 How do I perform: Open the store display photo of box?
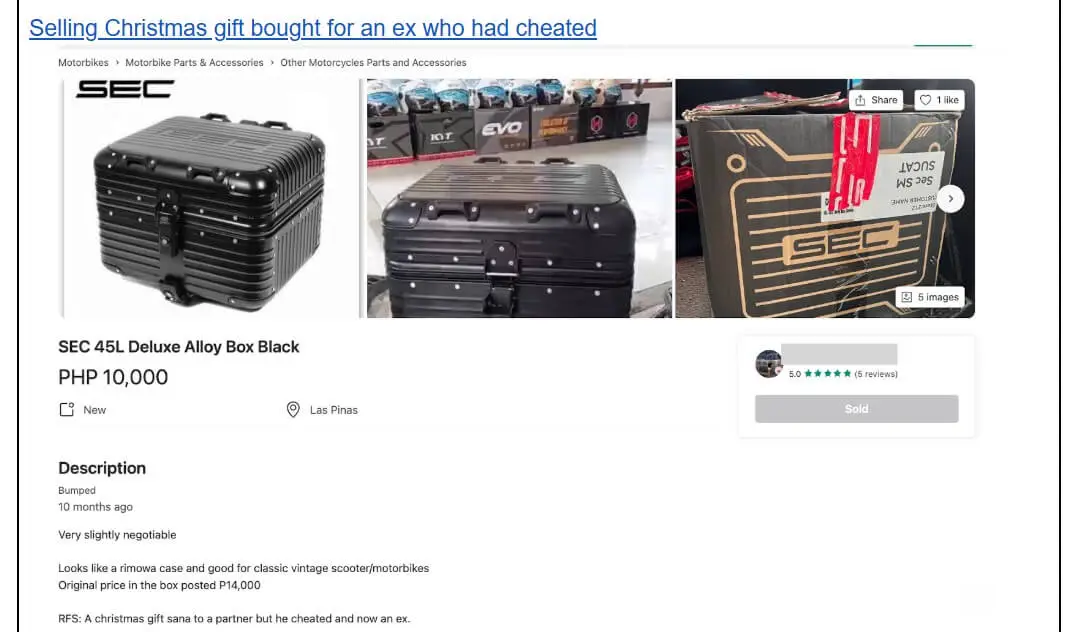pos(519,198)
